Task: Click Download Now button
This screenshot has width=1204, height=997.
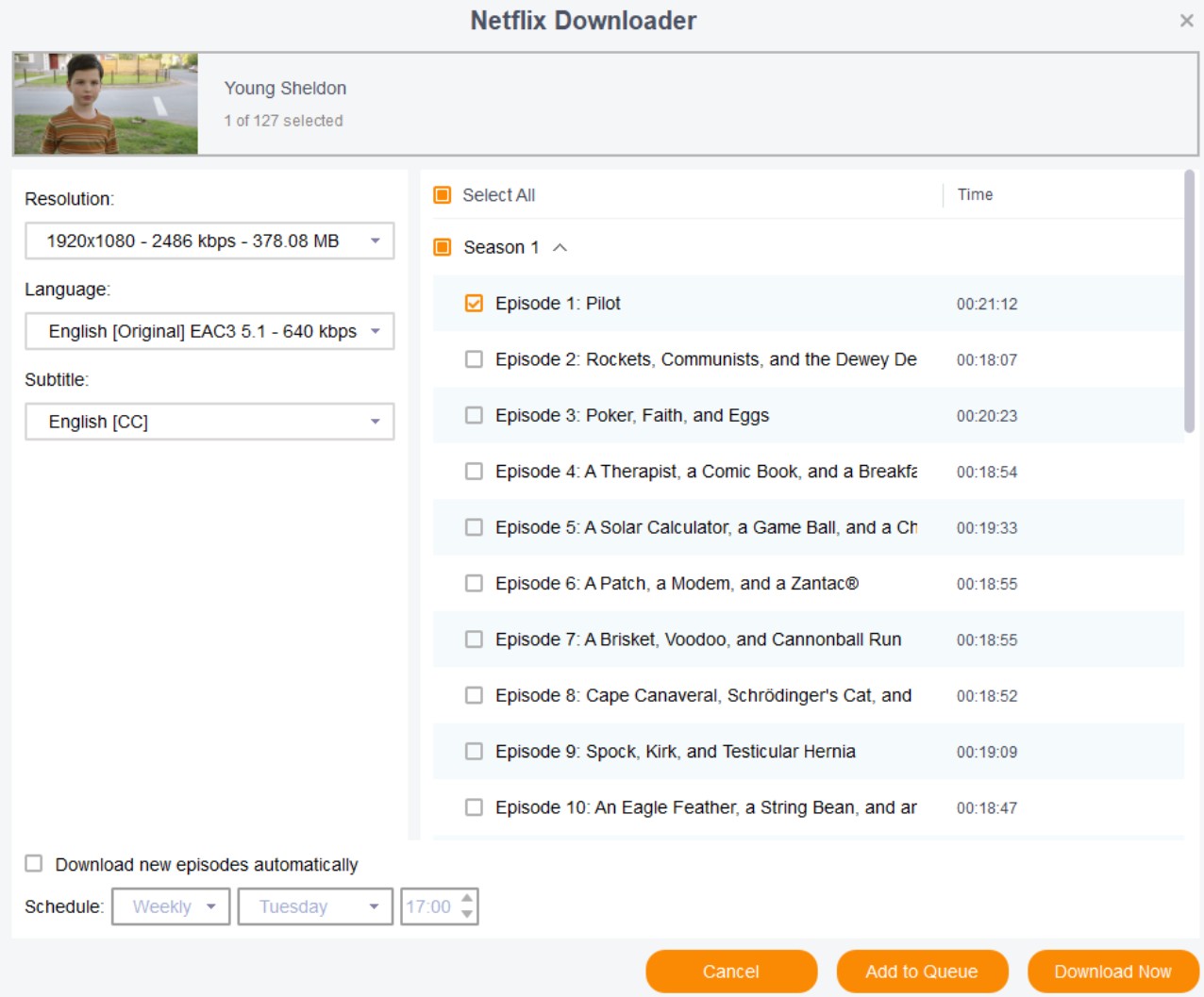Action: click(1112, 972)
